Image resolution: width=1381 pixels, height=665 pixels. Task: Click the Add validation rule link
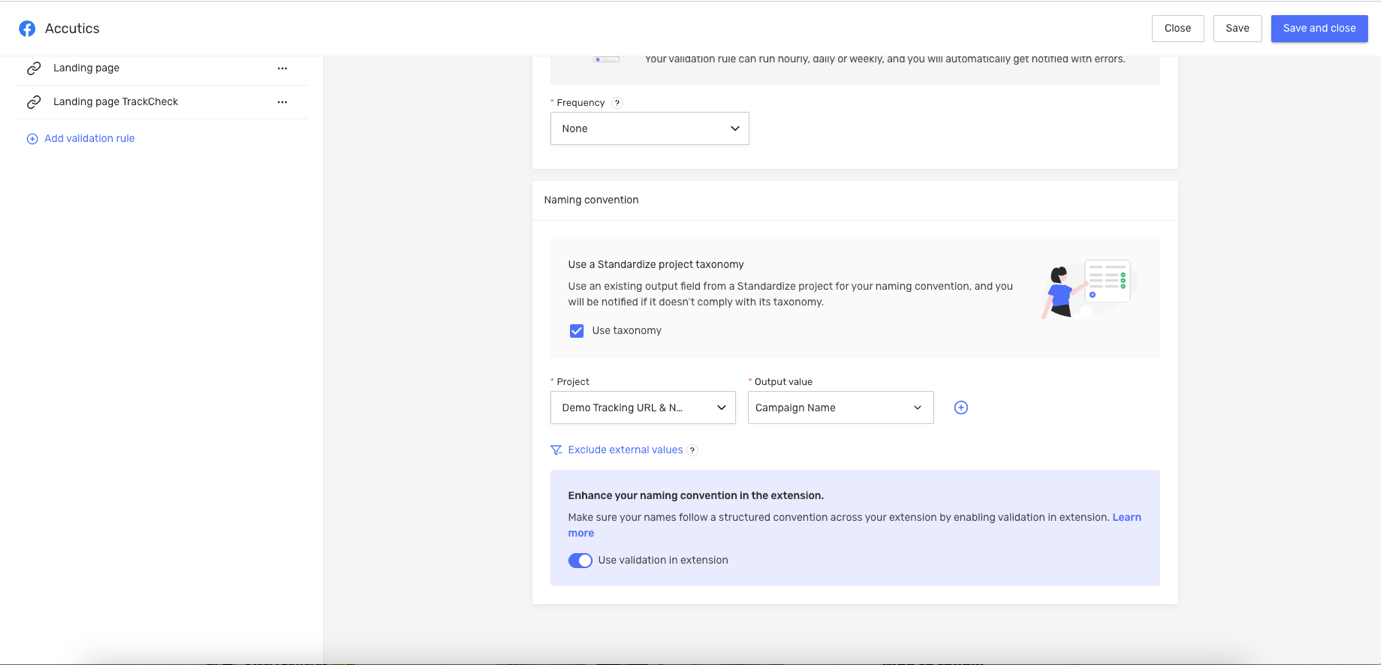click(89, 139)
